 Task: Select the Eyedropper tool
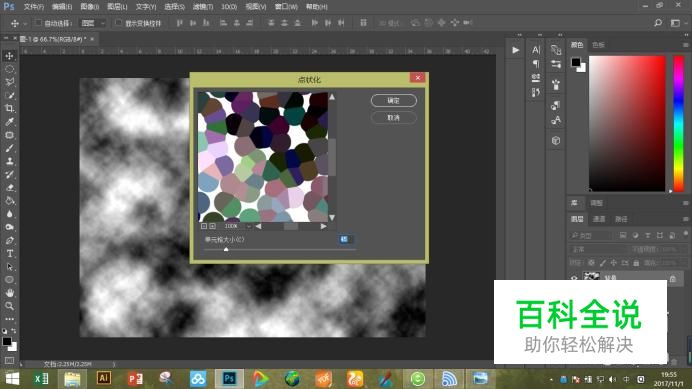coord(9,121)
